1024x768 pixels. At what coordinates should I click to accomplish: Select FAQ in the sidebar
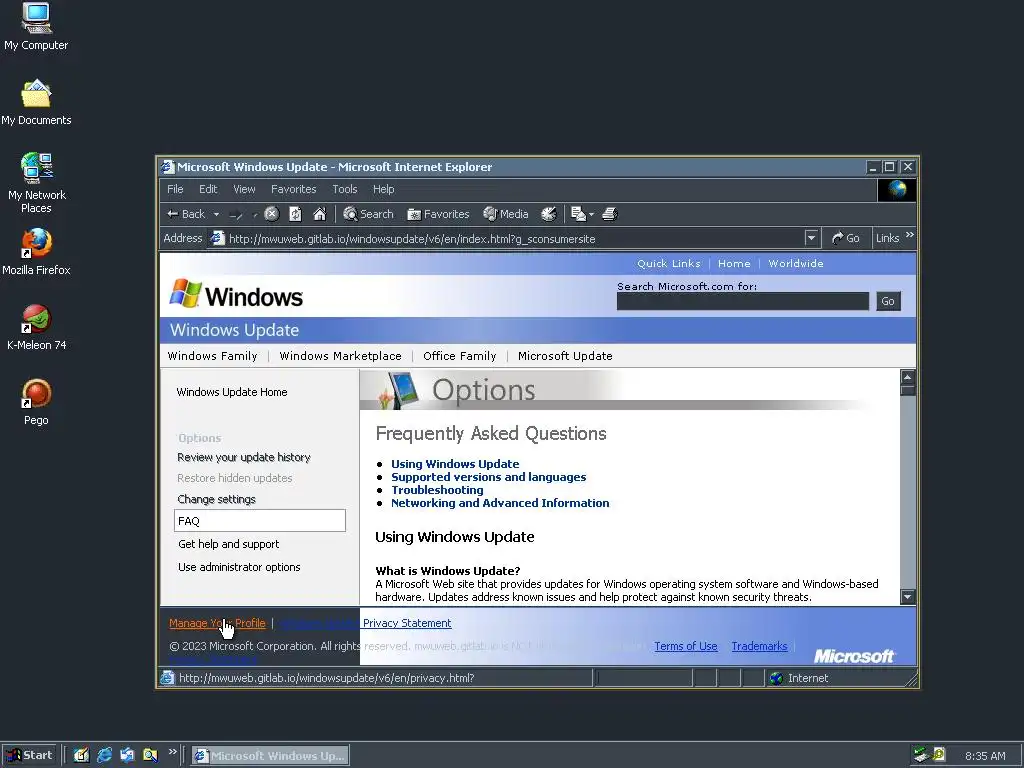[260, 520]
